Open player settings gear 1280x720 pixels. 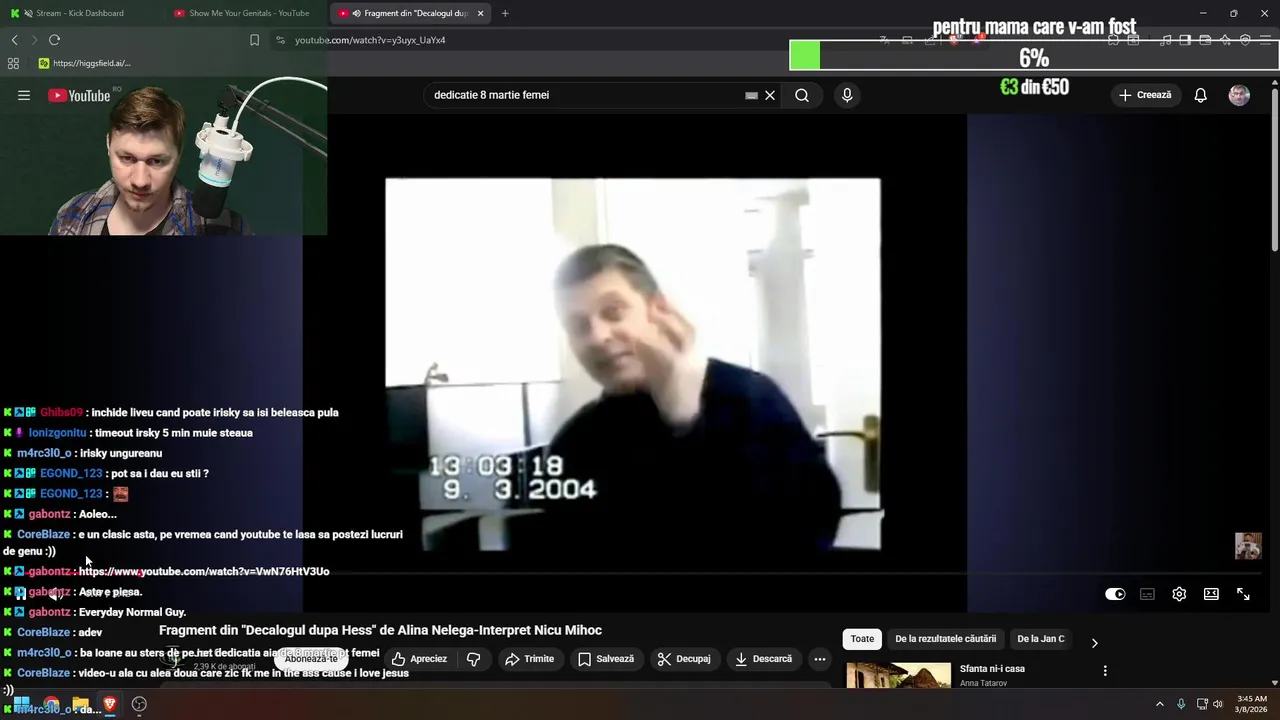[1179, 594]
